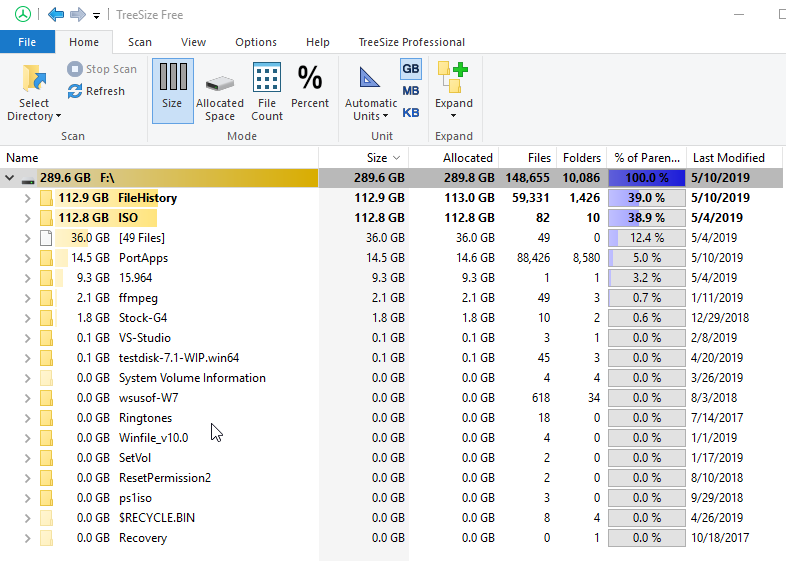Click the SetVol folder icon
The height and width of the screenshot is (561, 786).
coord(46,458)
